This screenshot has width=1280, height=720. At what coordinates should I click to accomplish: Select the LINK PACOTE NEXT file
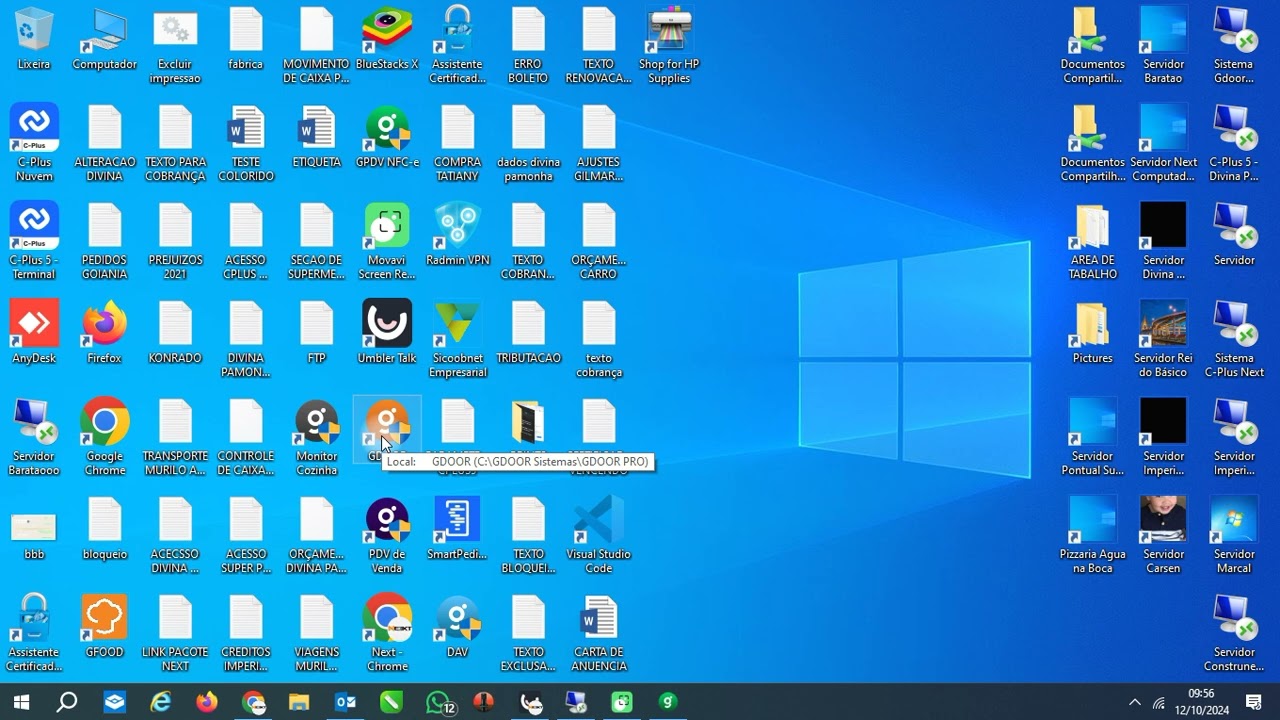[175, 634]
